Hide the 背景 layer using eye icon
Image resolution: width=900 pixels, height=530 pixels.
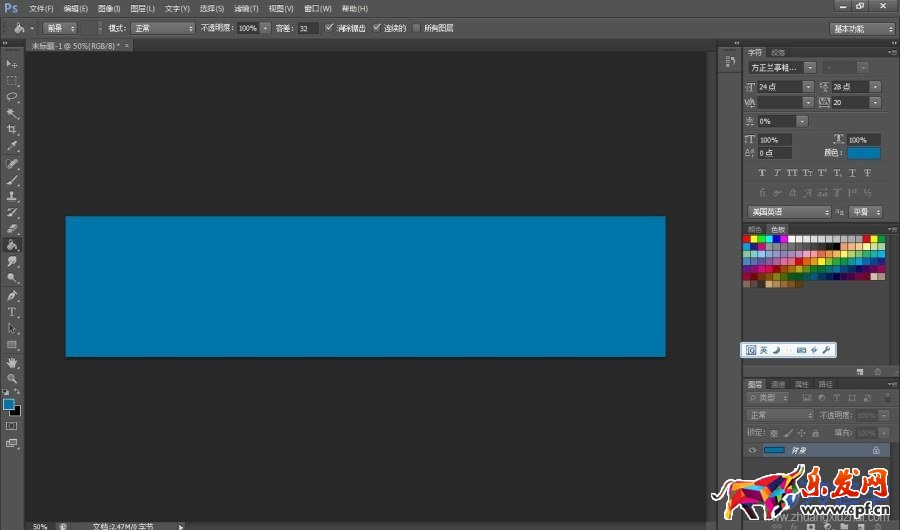[753, 451]
